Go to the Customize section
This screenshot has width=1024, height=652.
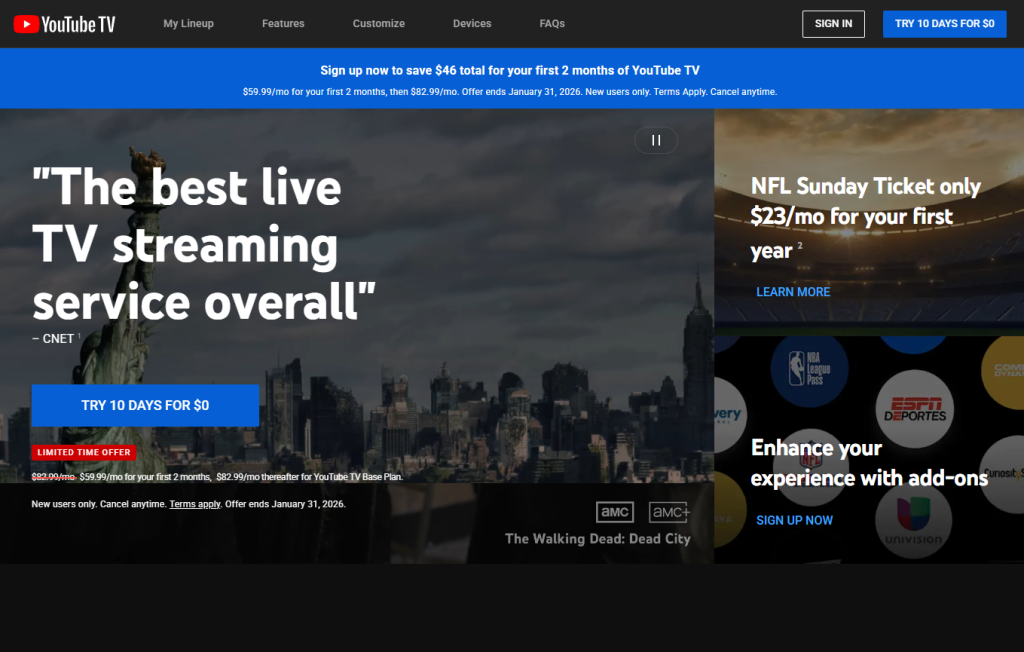[x=378, y=24]
